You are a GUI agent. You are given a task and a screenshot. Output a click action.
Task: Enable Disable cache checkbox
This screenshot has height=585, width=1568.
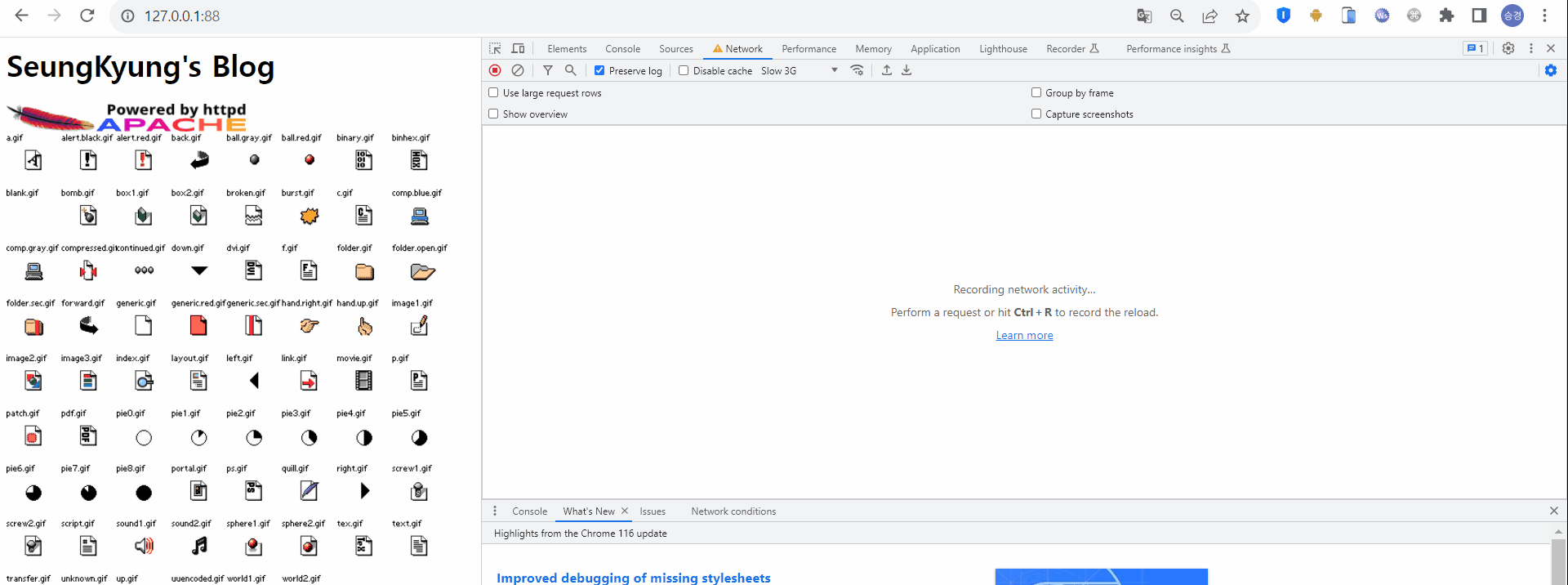click(684, 70)
